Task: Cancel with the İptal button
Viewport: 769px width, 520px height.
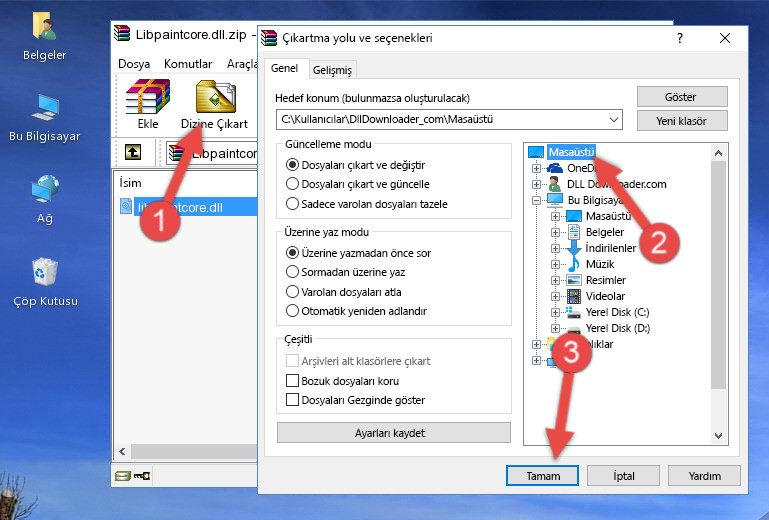Action: click(x=623, y=475)
